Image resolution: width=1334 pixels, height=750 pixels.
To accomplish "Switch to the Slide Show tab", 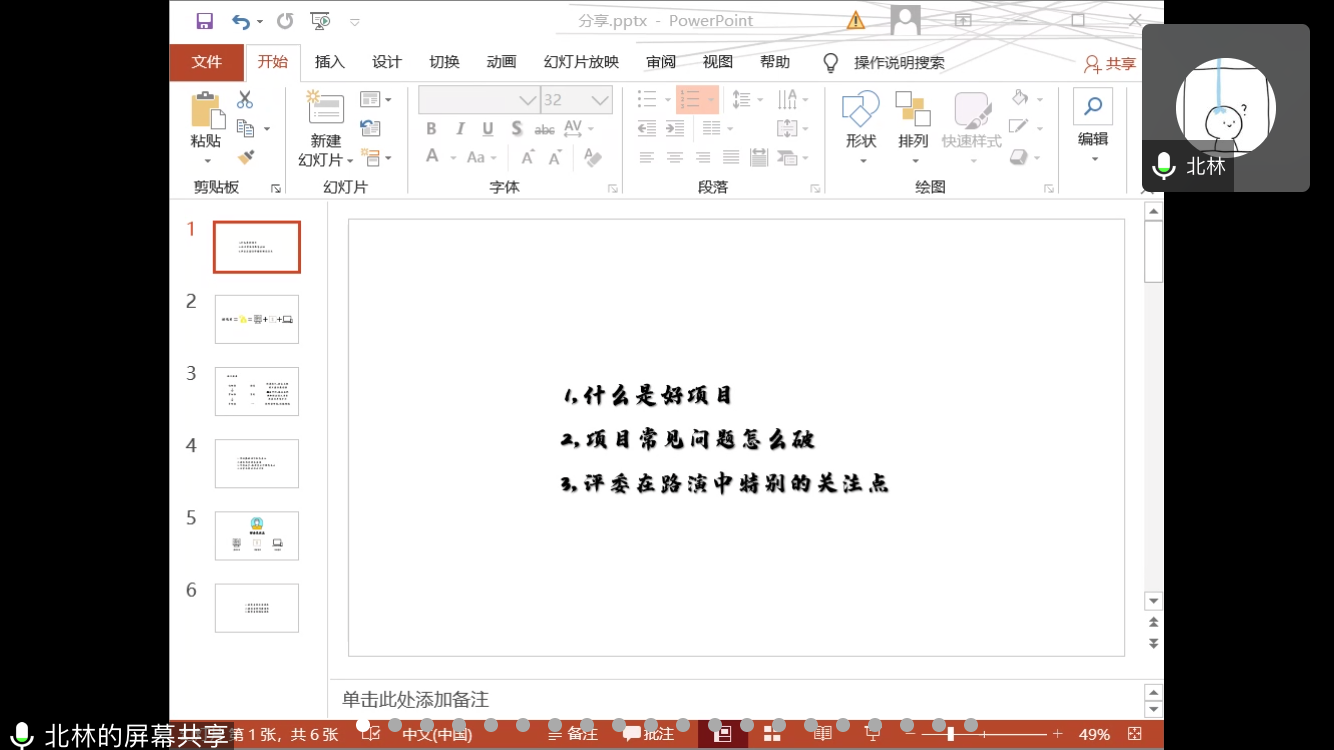I will (x=581, y=62).
